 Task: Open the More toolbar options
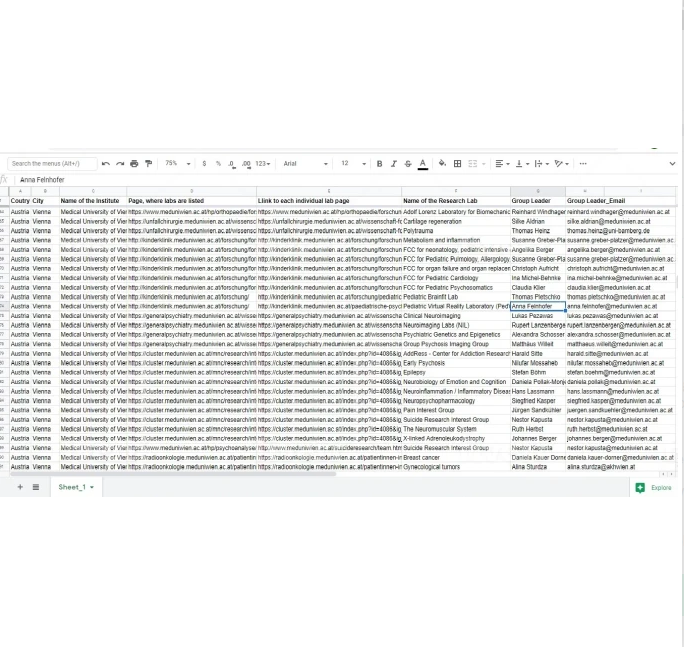click(583, 164)
